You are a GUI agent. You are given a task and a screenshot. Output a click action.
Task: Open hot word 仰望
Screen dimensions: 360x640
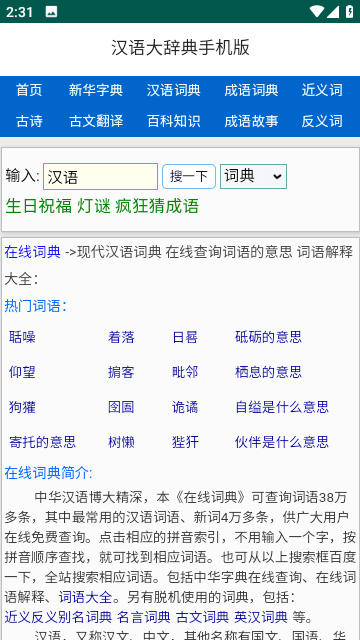point(22,372)
